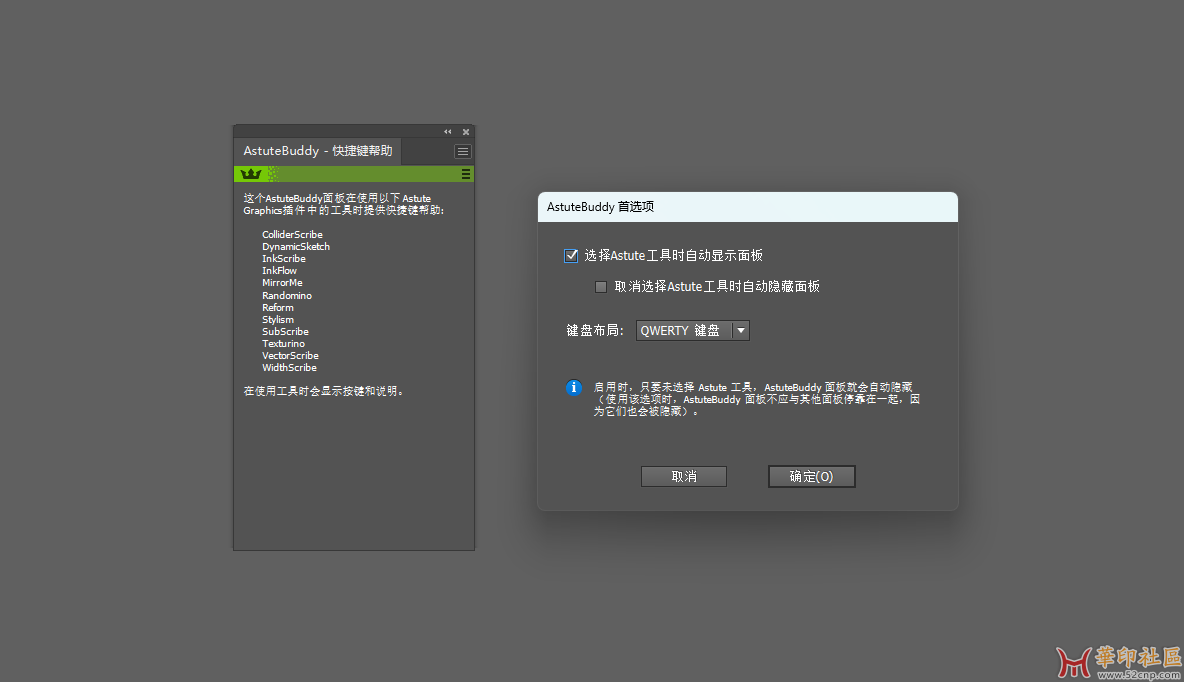1184x682 pixels.
Task: Click the 键盘布局 label
Action: coord(595,331)
